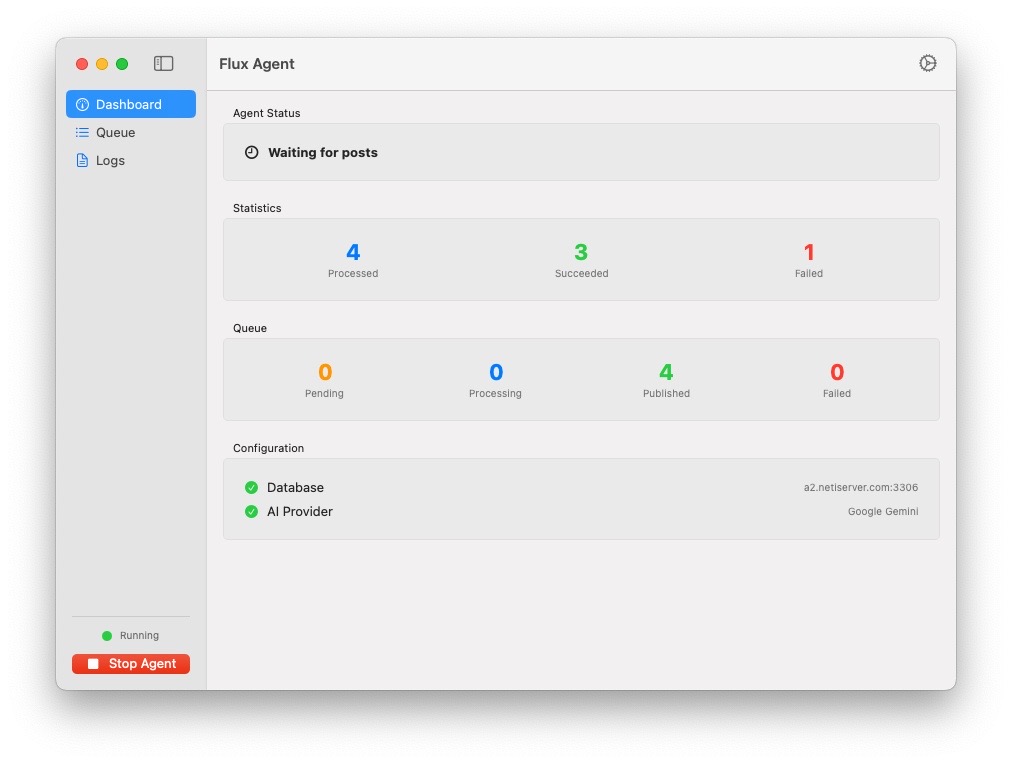Click the Database green checkmark icon

point(251,488)
